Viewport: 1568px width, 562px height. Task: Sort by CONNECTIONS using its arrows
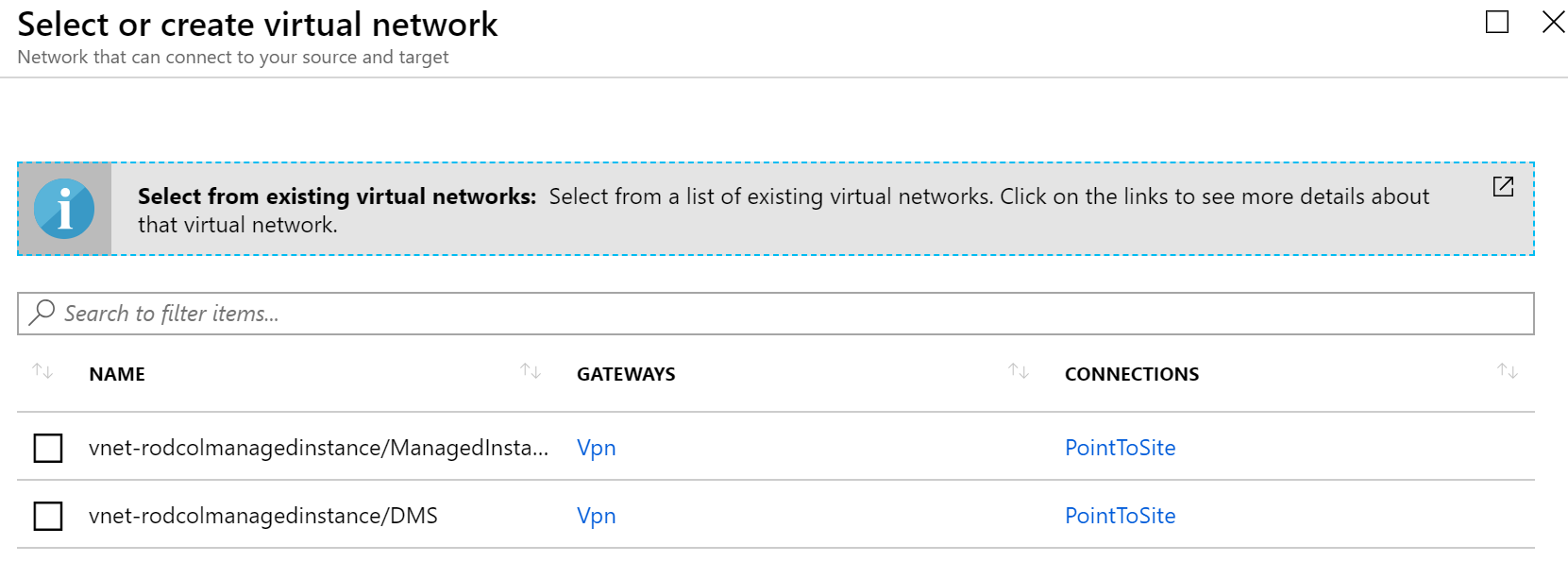(x=1507, y=371)
